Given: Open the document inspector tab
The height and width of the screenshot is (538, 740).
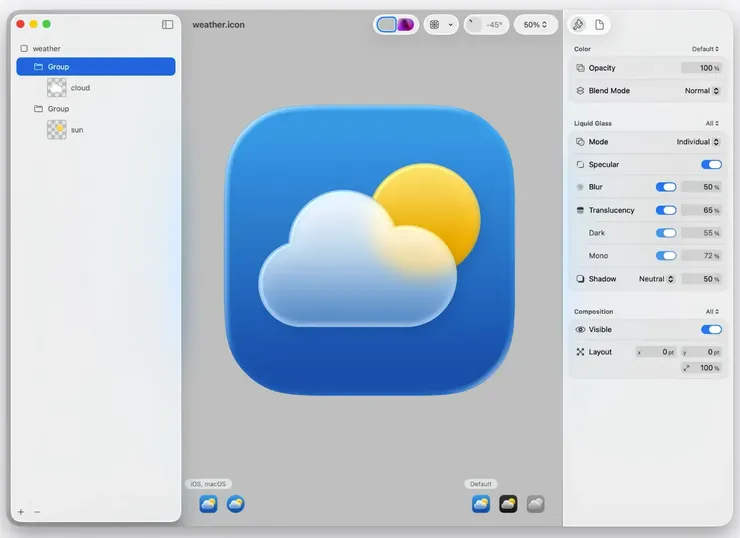Looking at the screenshot, I should click(600, 24).
